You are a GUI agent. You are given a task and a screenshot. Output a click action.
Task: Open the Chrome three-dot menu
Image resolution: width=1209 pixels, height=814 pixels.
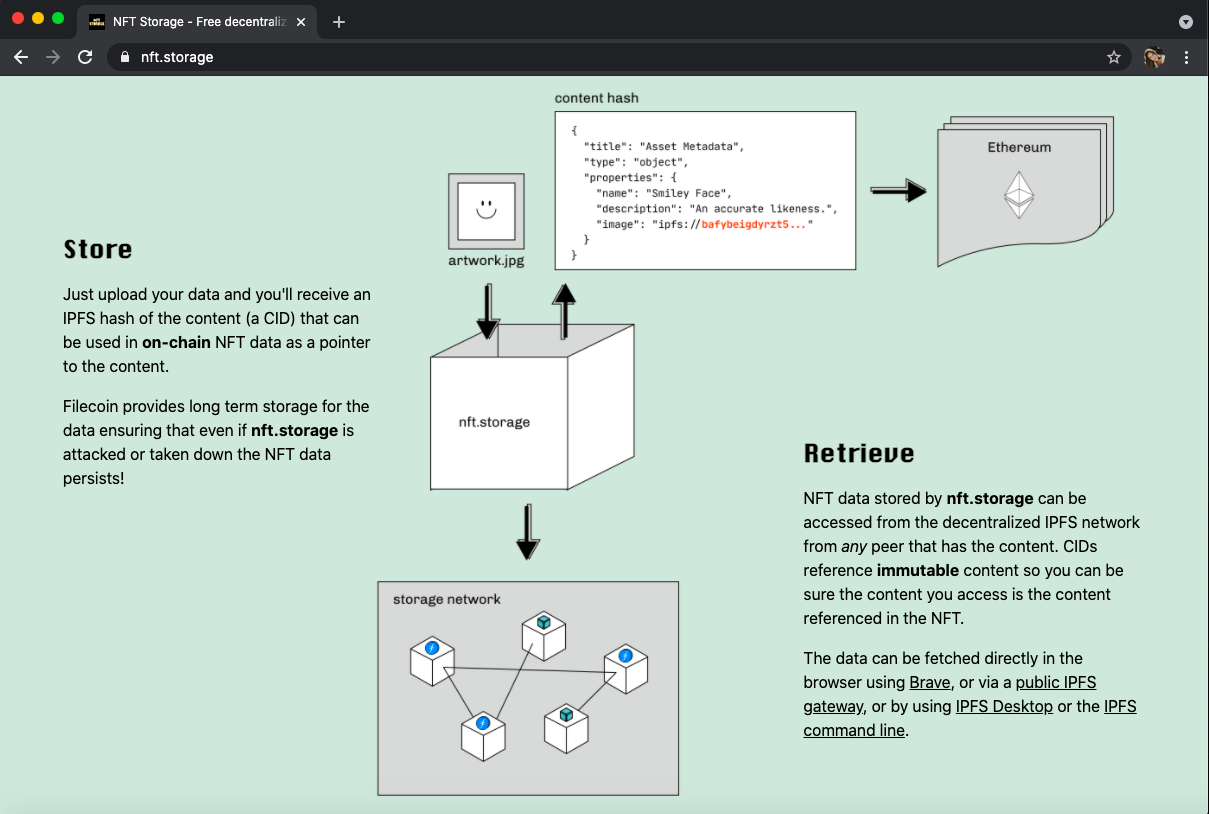[x=1187, y=57]
